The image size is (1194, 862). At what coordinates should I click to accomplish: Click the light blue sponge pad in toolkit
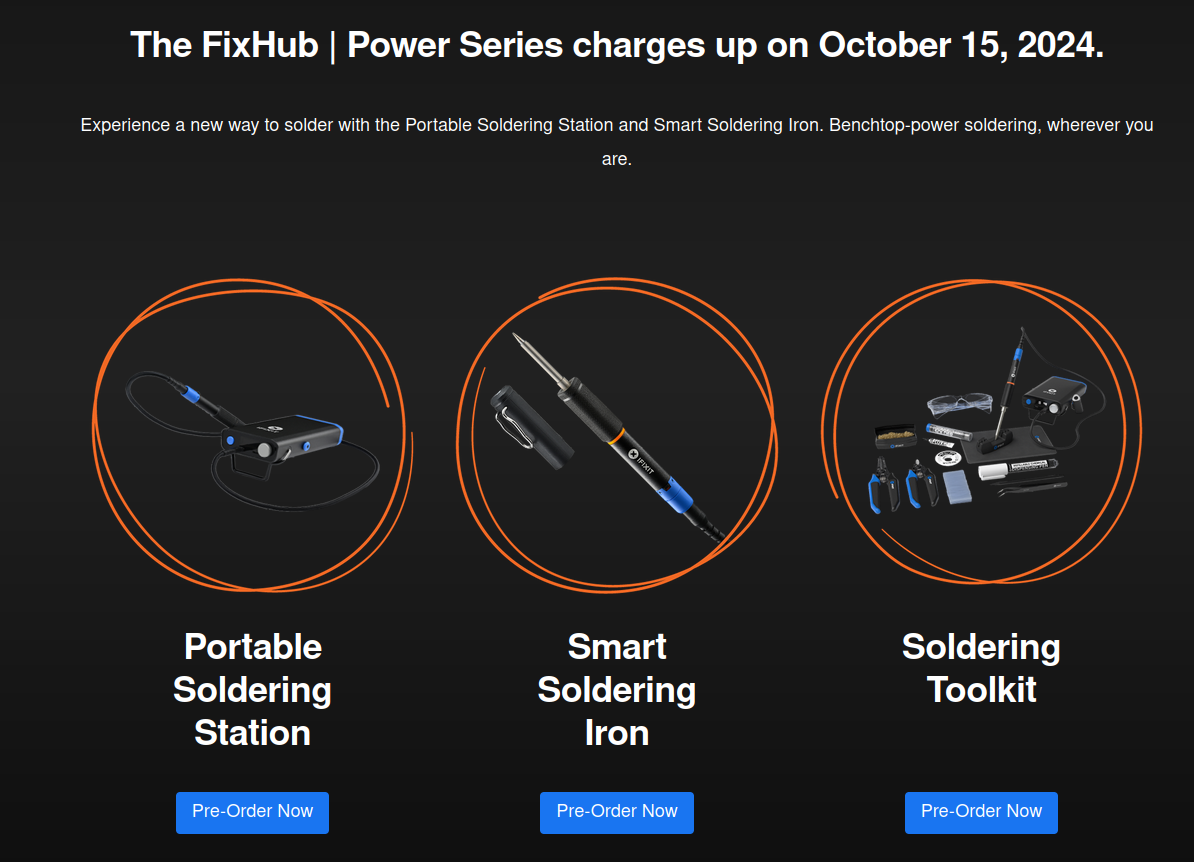point(957,487)
